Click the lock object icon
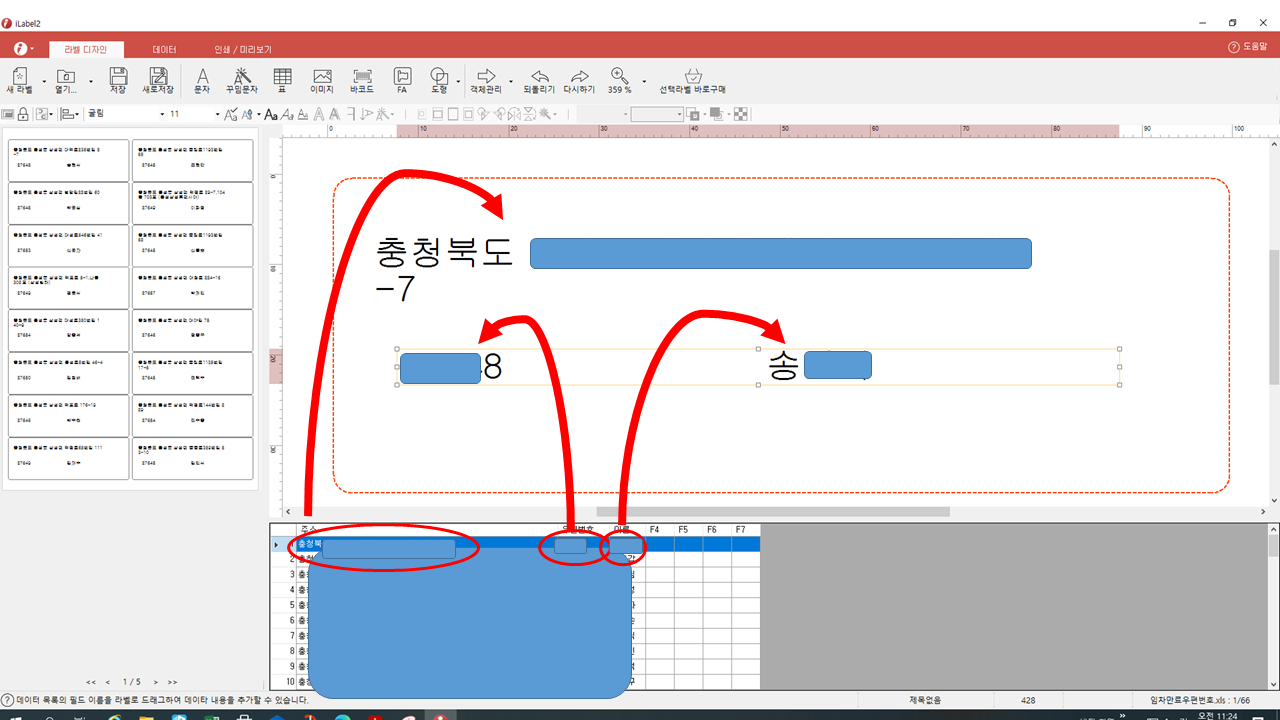The image size is (1280, 720). pyautogui.click(x=22, y=114)
